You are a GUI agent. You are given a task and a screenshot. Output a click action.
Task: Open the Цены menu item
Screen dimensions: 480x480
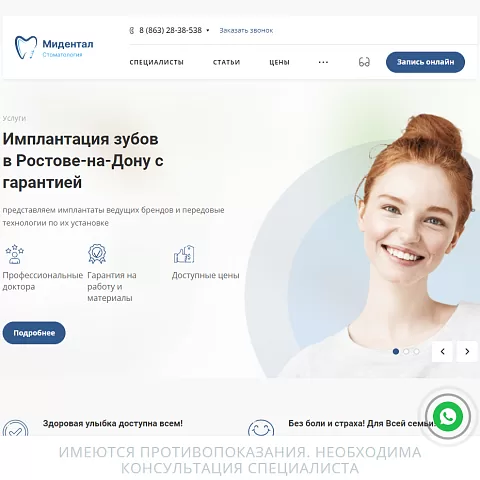[x=279, y=62]
